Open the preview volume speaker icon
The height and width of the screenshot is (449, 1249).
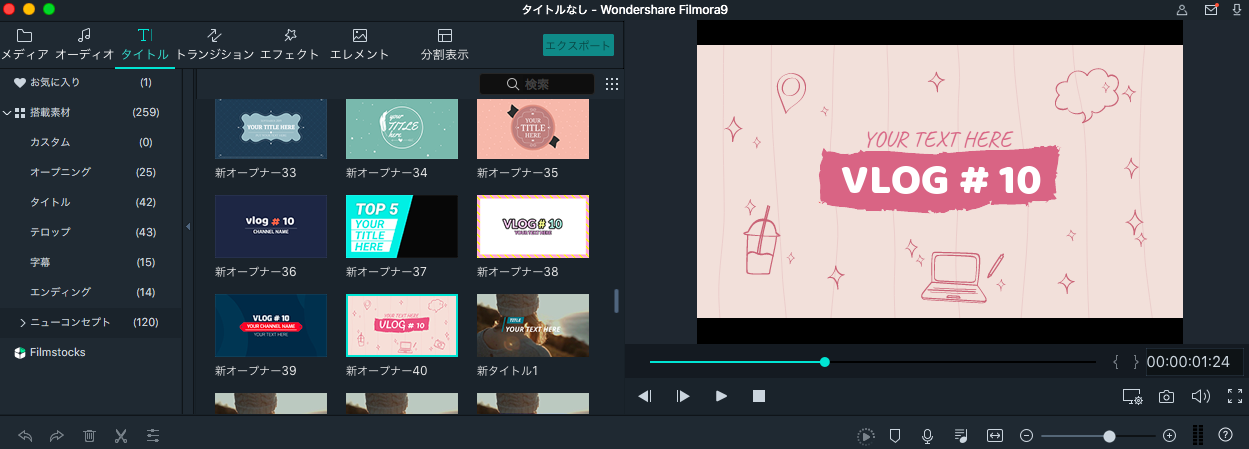(1200, 396)
